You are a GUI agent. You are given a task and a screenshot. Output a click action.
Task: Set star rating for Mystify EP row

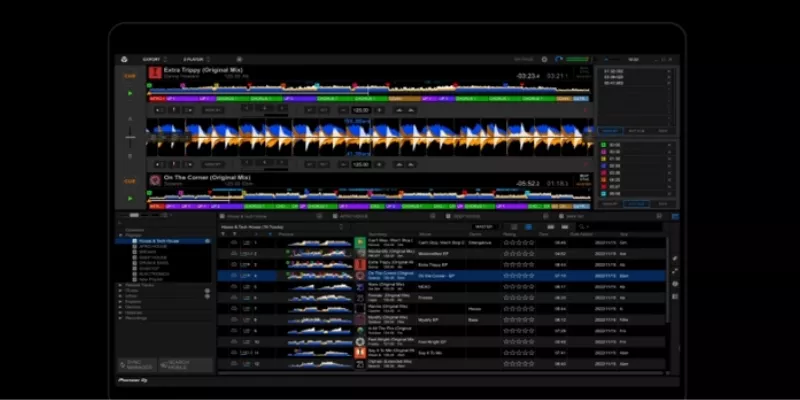point(518,320)
